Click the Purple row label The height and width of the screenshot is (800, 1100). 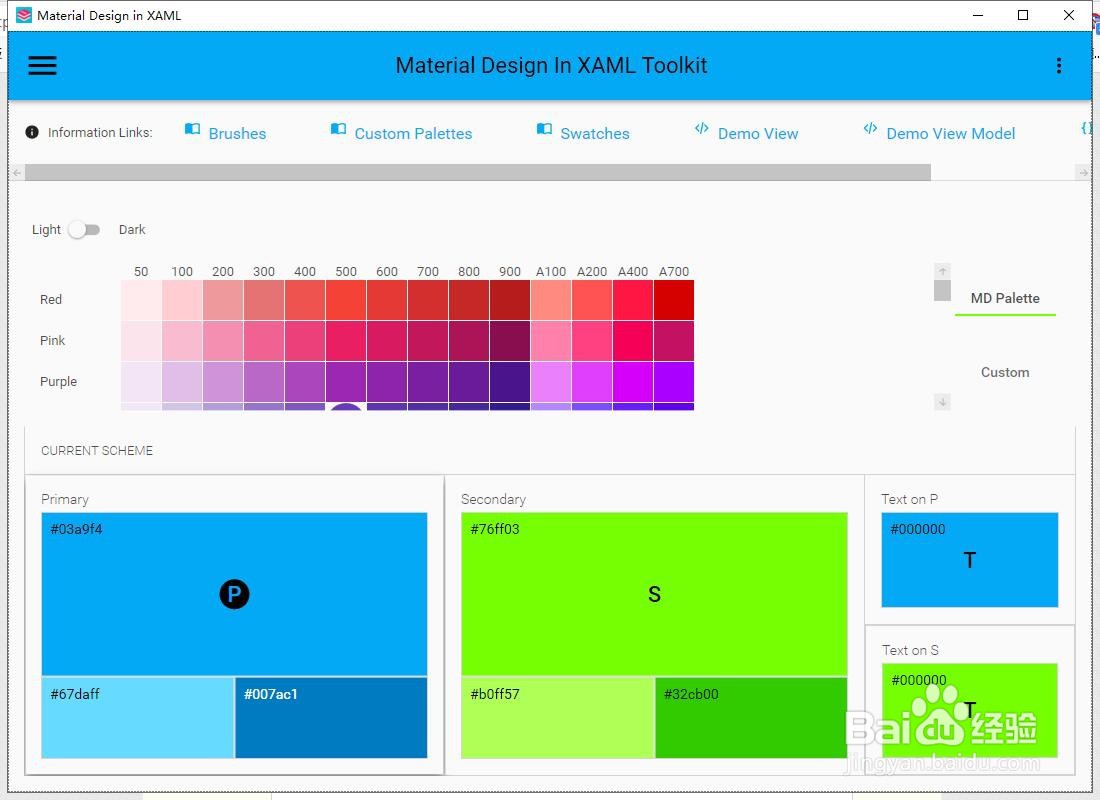click(x=58, y=382)
